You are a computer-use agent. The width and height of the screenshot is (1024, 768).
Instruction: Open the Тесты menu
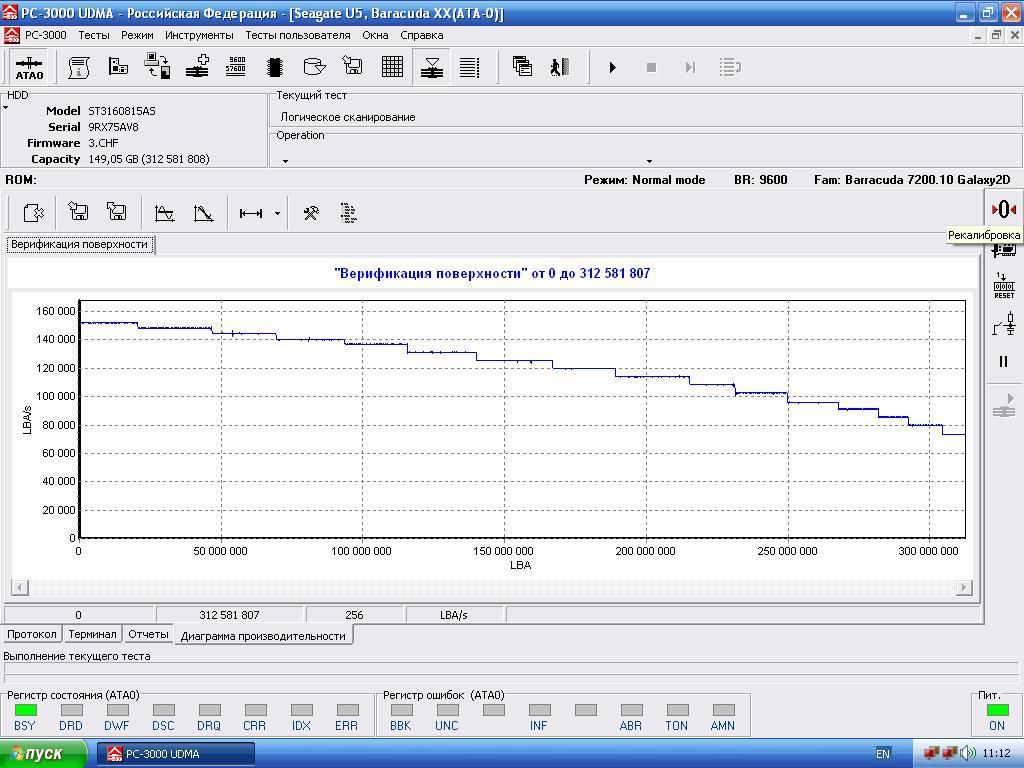(94, 35)
